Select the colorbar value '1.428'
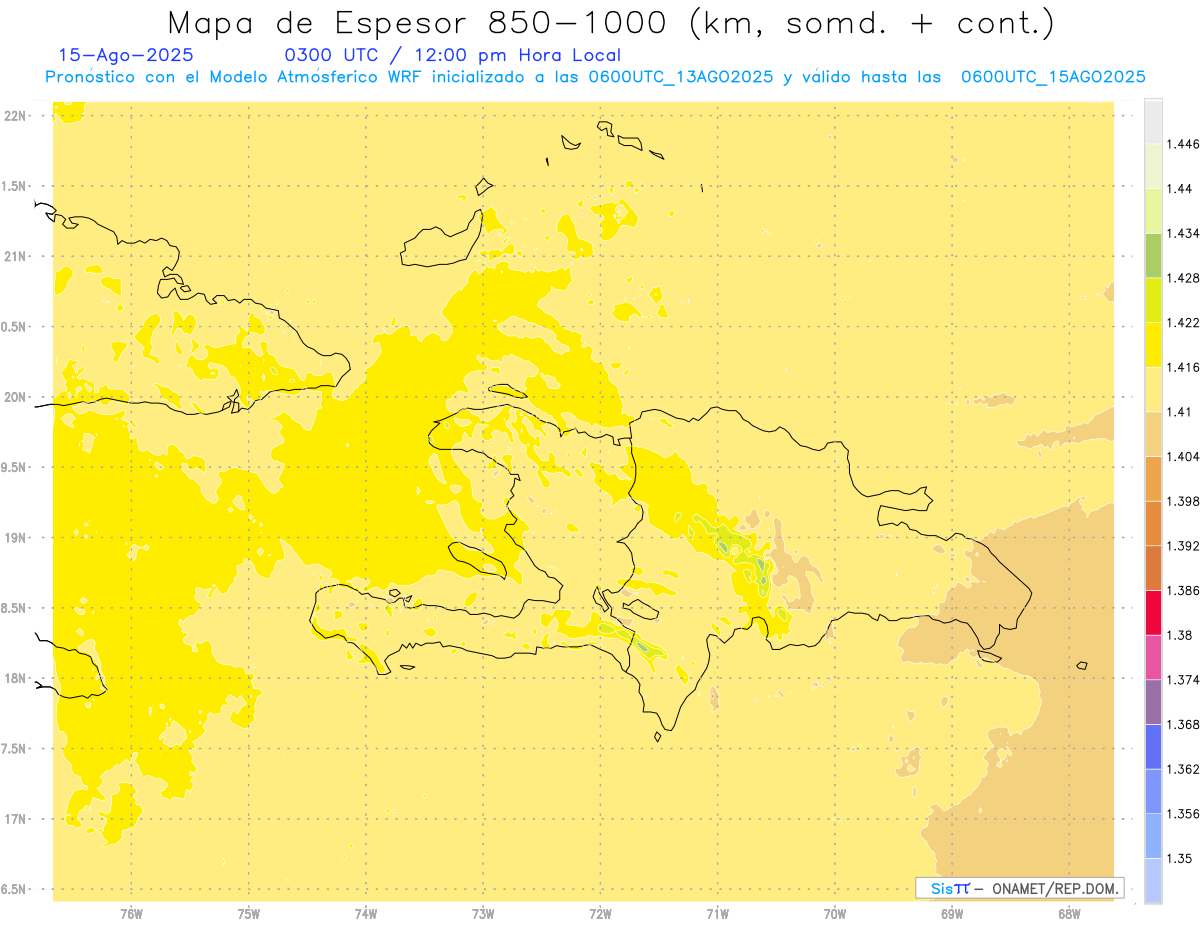The width and height of the screenshot is (1200, 927). tap(1185, 278)
